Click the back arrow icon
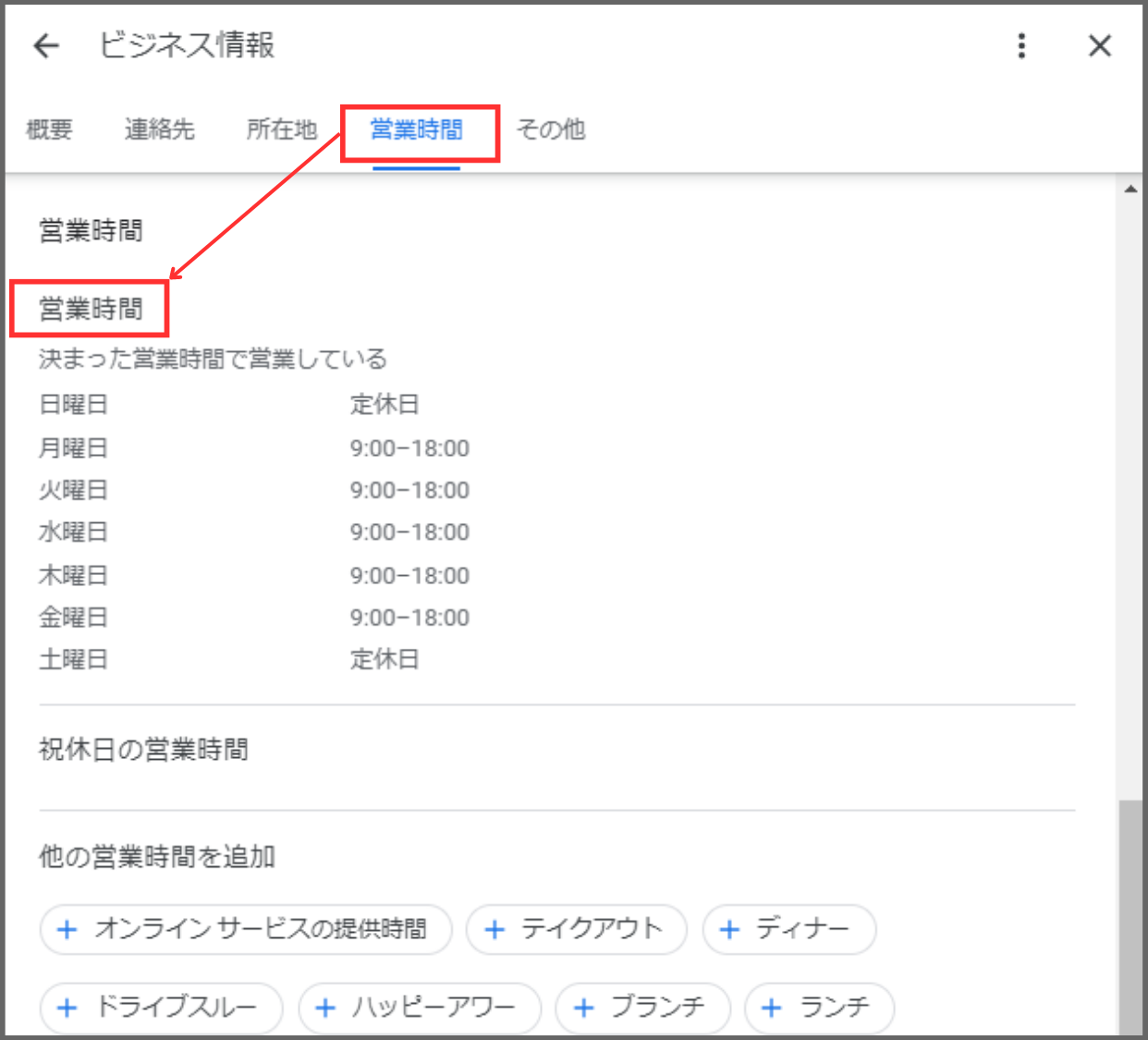The image size is (1148, 1040). pyautogui.click(x=46, y=45)
